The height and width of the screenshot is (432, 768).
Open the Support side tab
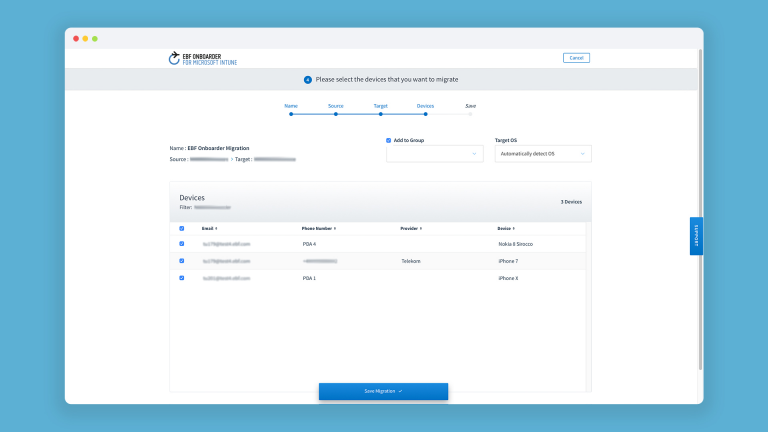click(696, 236)
